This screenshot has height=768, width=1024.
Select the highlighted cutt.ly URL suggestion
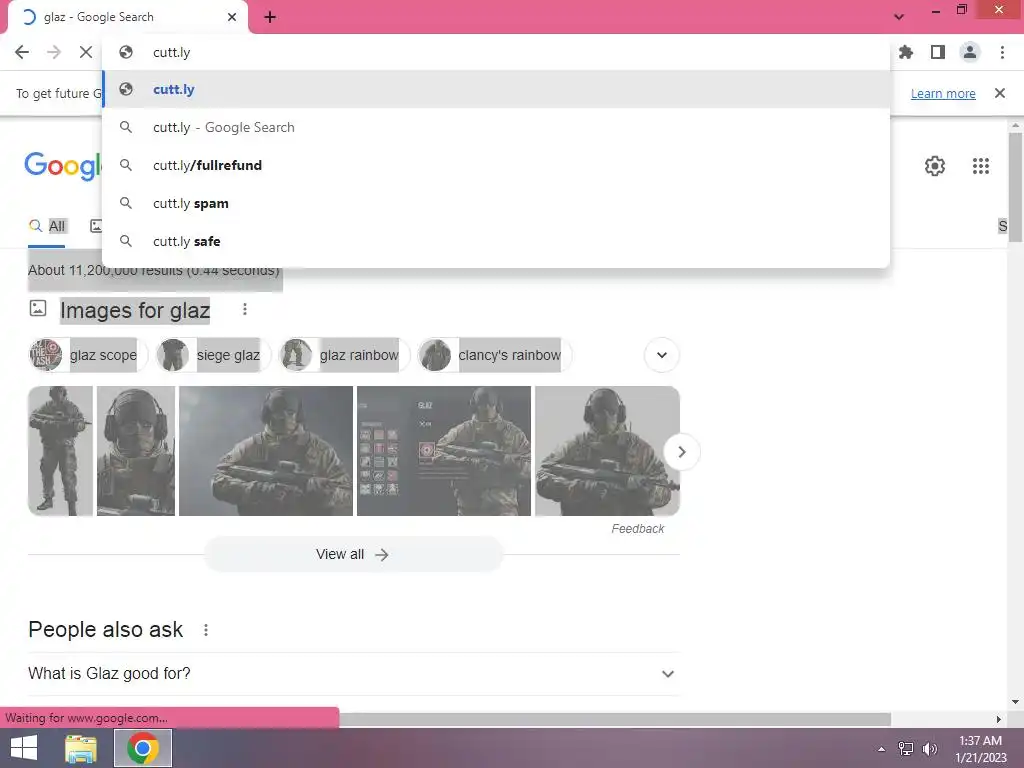pos(496,89)
